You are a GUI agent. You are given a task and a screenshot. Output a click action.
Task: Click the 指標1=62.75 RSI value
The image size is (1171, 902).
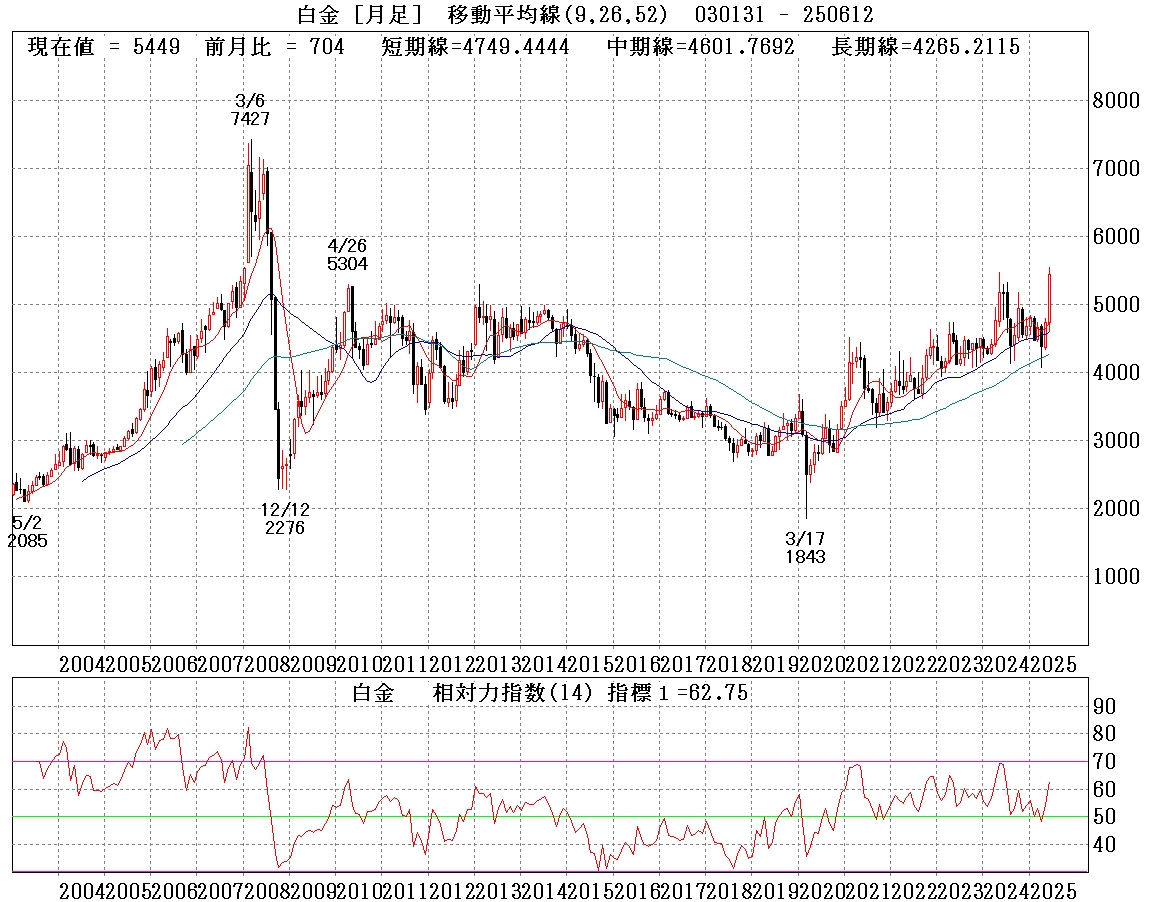tap(678, 692)
